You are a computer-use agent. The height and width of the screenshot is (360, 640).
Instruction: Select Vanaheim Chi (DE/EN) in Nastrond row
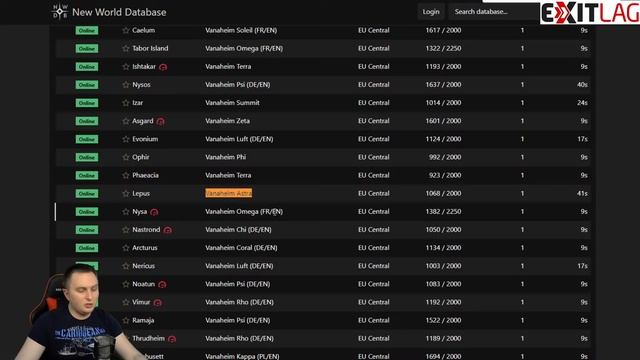click(238, 230)
